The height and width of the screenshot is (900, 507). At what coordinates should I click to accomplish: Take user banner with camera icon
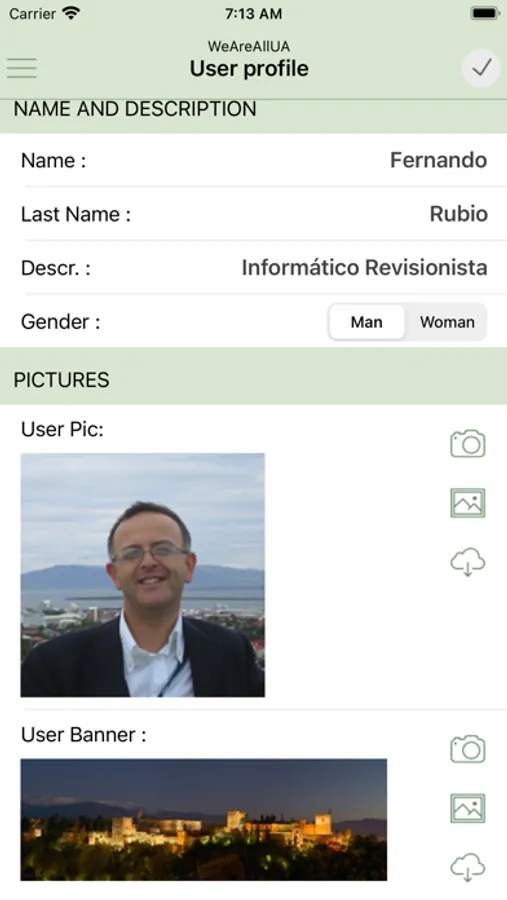point(467,749)
